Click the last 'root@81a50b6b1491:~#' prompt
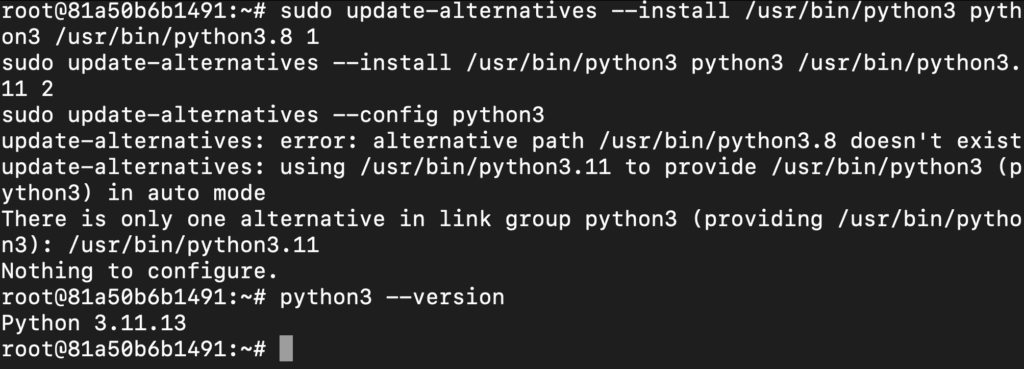This screenshot has width=1024, height=369. tap(133, 349)
